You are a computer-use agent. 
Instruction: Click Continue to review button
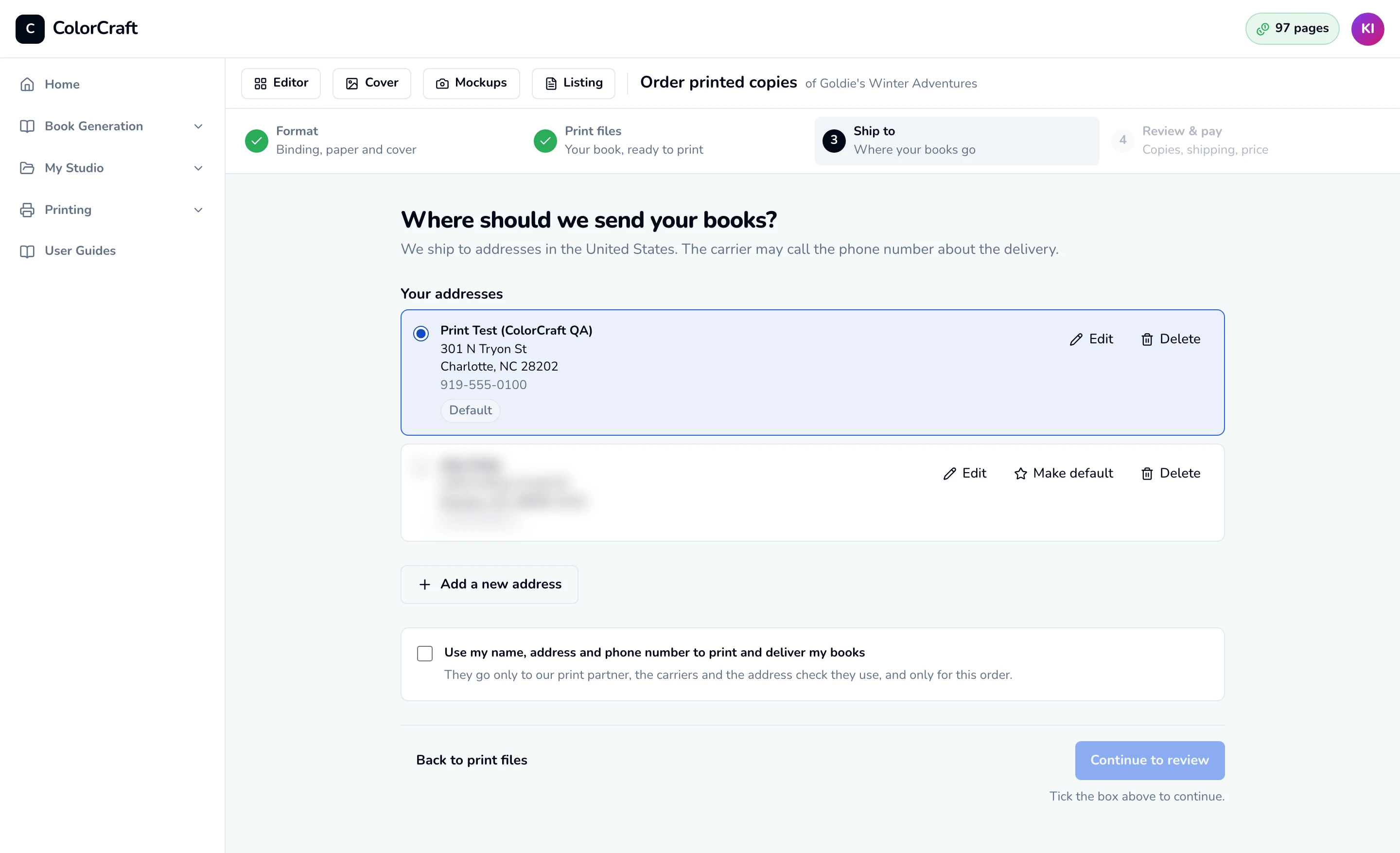pyautogui.click(x=1150, y=760)
